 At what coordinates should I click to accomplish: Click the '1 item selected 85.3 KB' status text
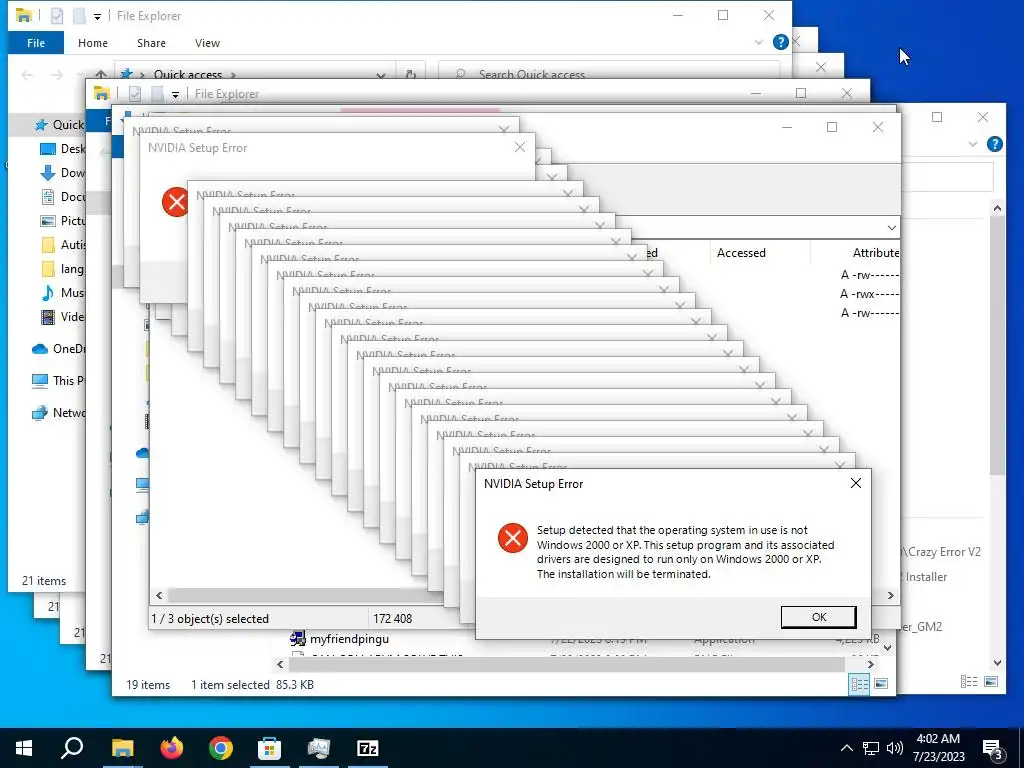(x=252, y=684)
